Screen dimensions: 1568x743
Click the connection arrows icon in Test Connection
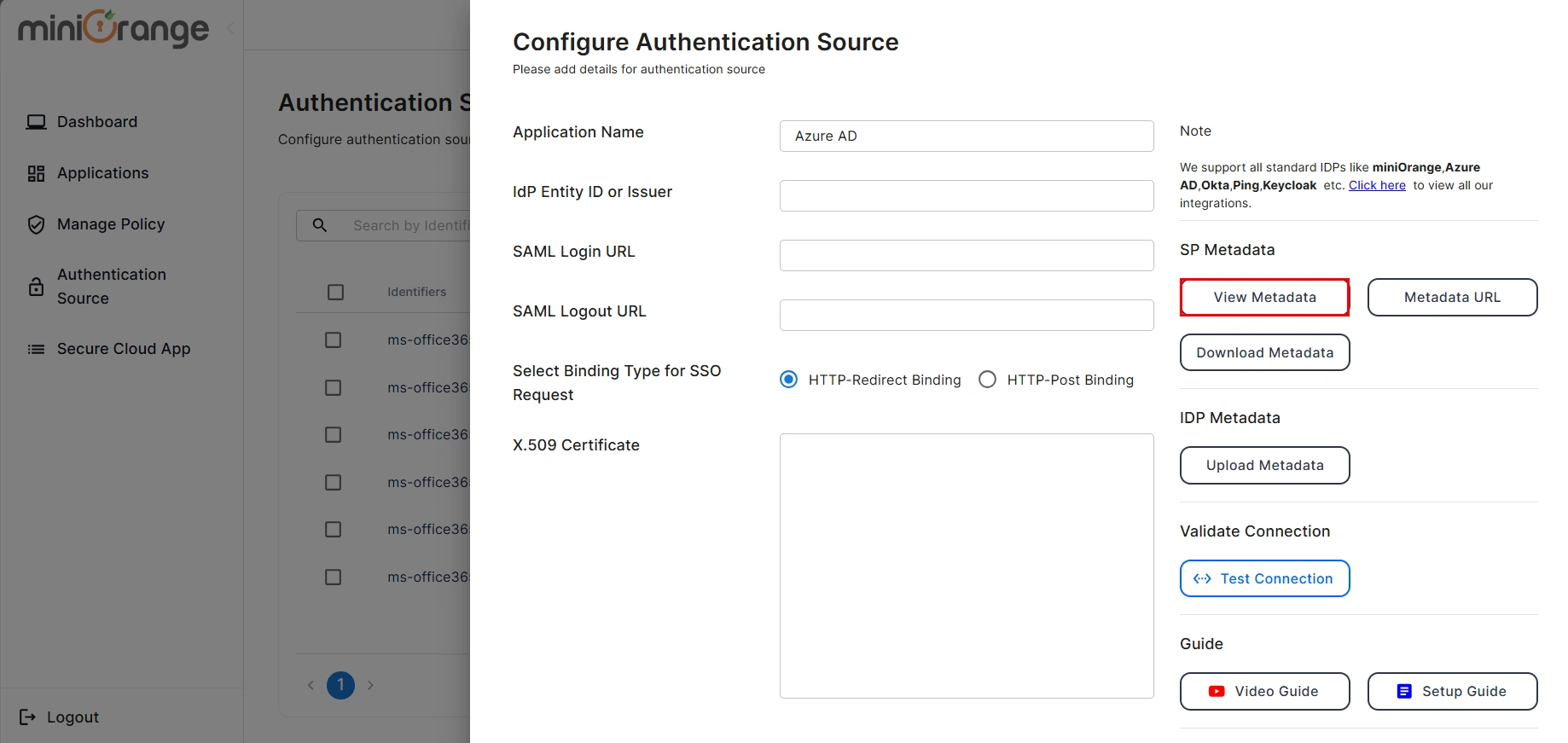1202,578
